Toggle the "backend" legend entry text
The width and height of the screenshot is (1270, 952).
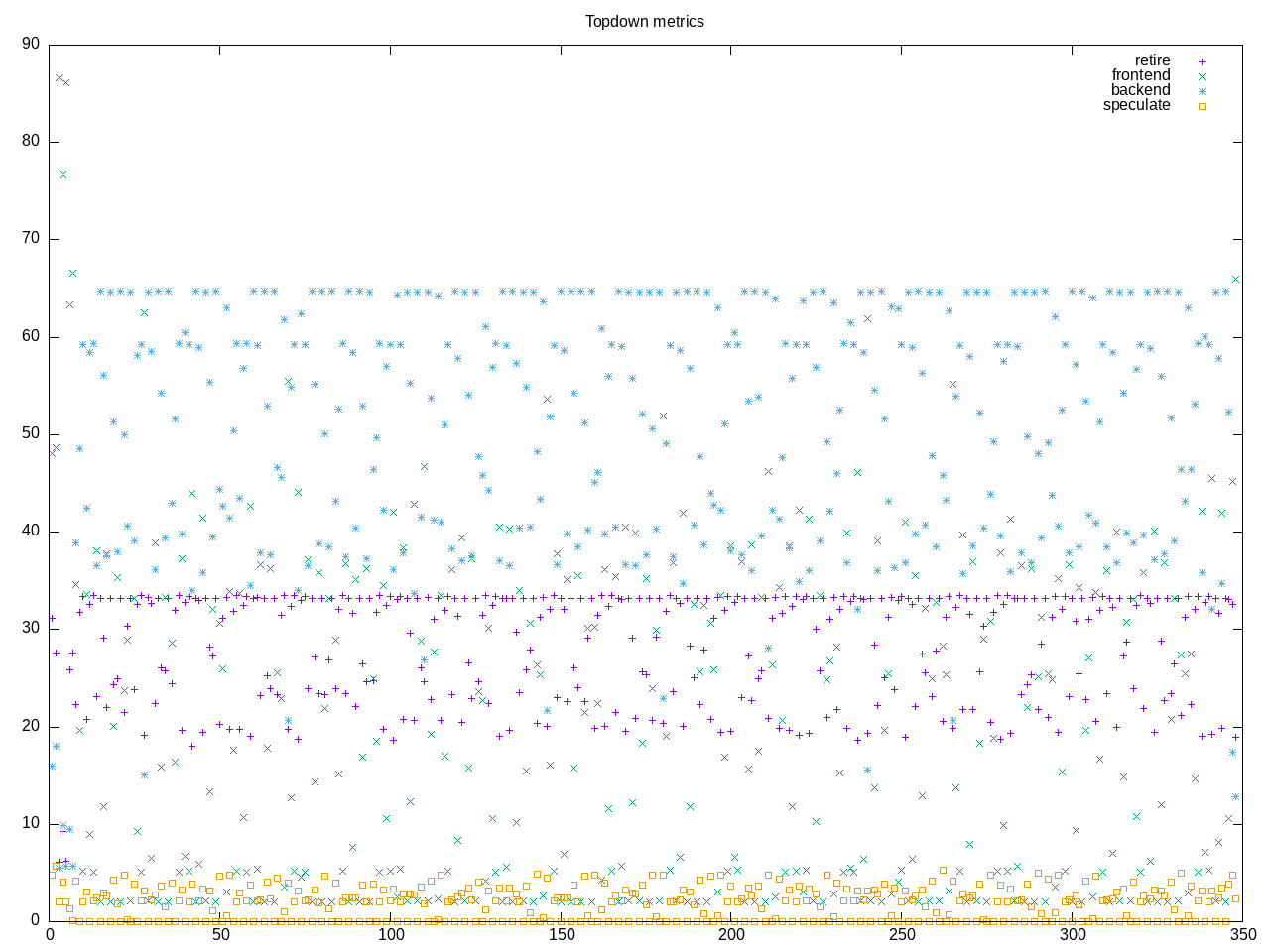click(1140, 90)
